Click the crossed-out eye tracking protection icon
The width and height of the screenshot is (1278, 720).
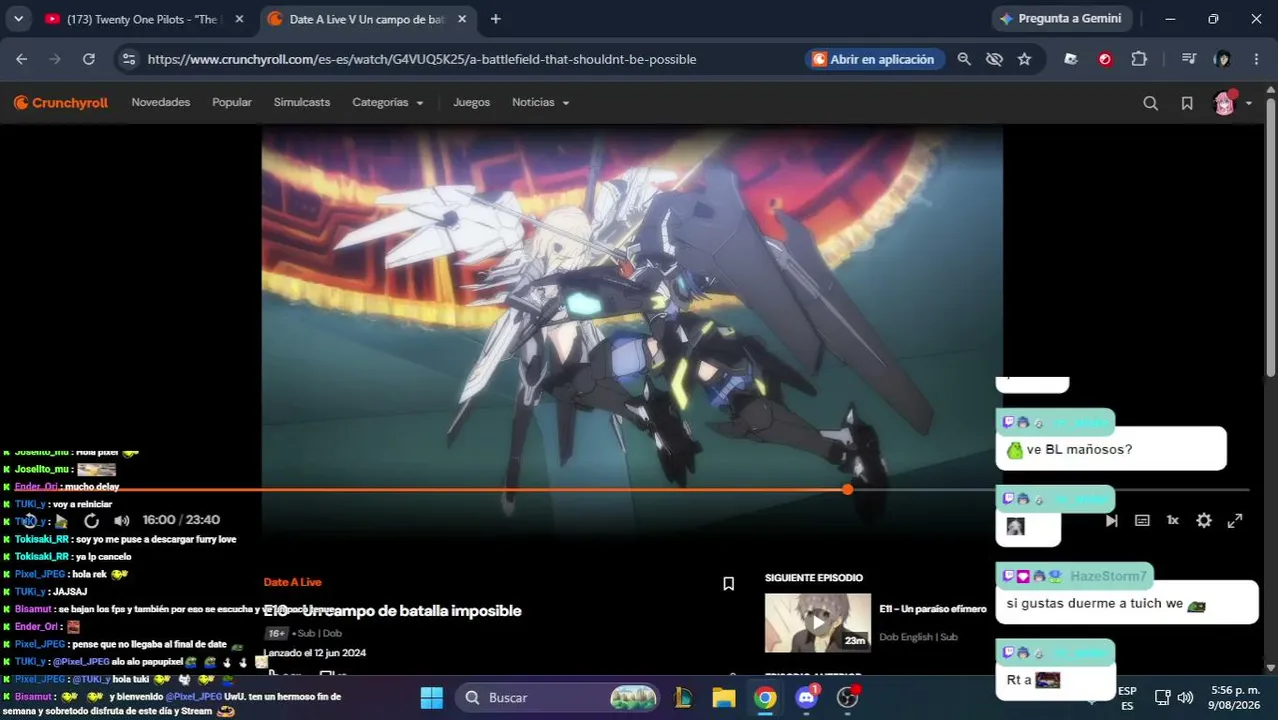[x=994, y=59]
